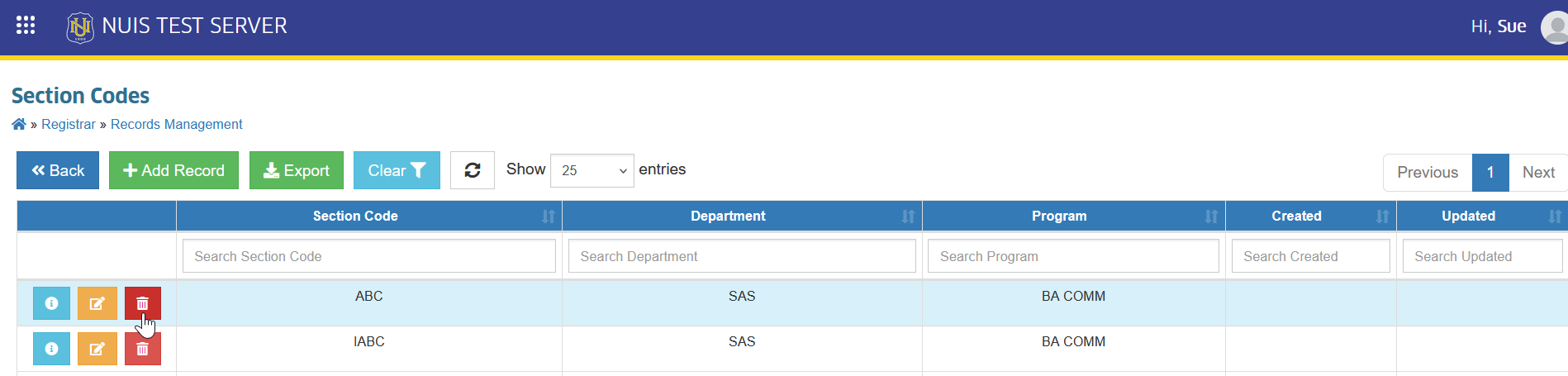Viewport: 1568px width, 376px height.
Task: Delete the ABC section record
Action: pyautogui.click(x=142, y=303)
